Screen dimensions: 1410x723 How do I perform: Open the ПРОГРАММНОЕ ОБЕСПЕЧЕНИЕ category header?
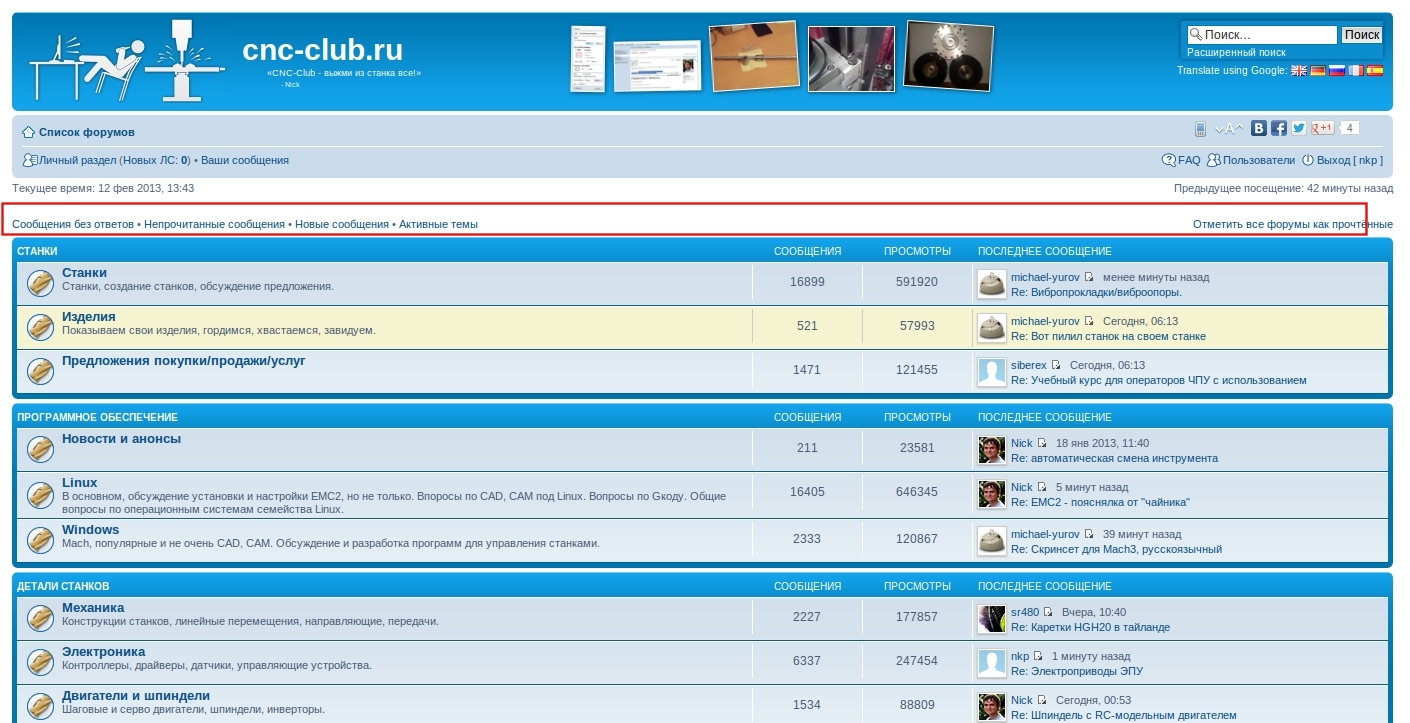(x=97, y=417)
